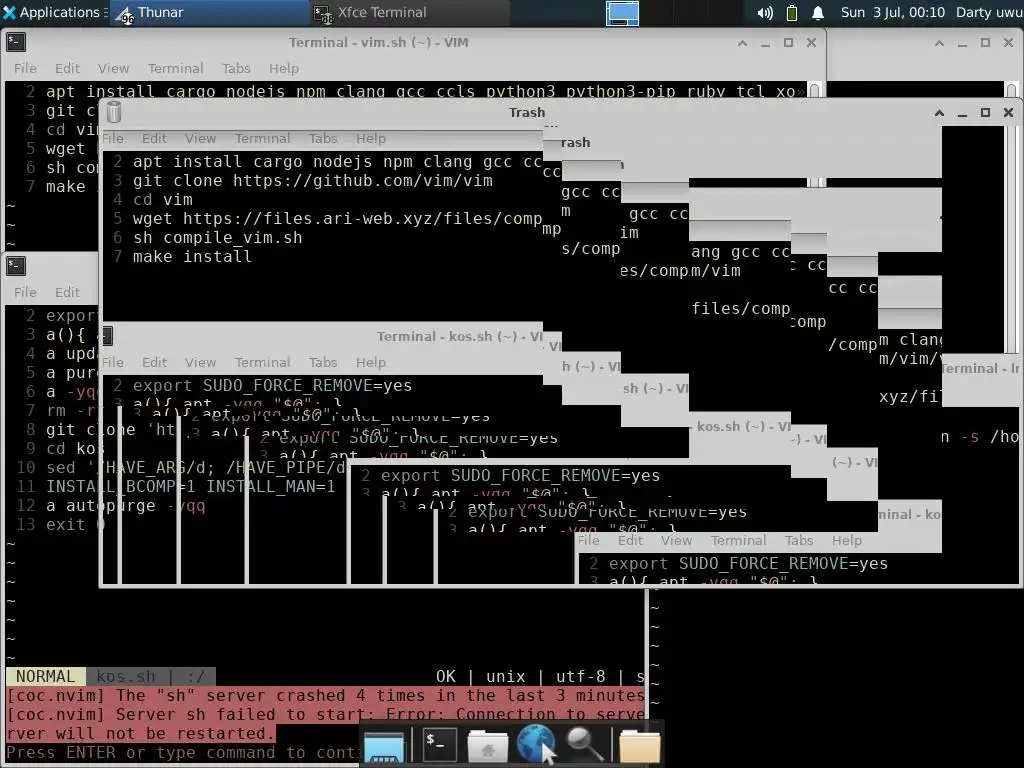Open Tabs menu in Terminal - vim.sh window
Screen dimensions: 1024x768
236,68
